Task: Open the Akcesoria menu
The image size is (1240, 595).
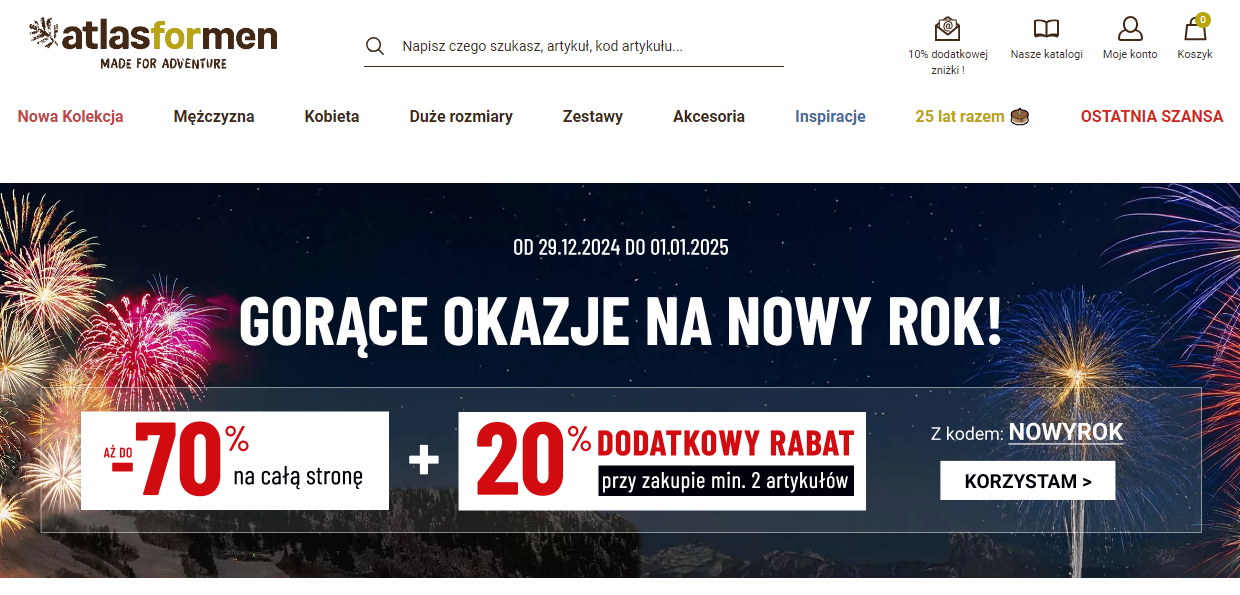Action: click(709, 116)
